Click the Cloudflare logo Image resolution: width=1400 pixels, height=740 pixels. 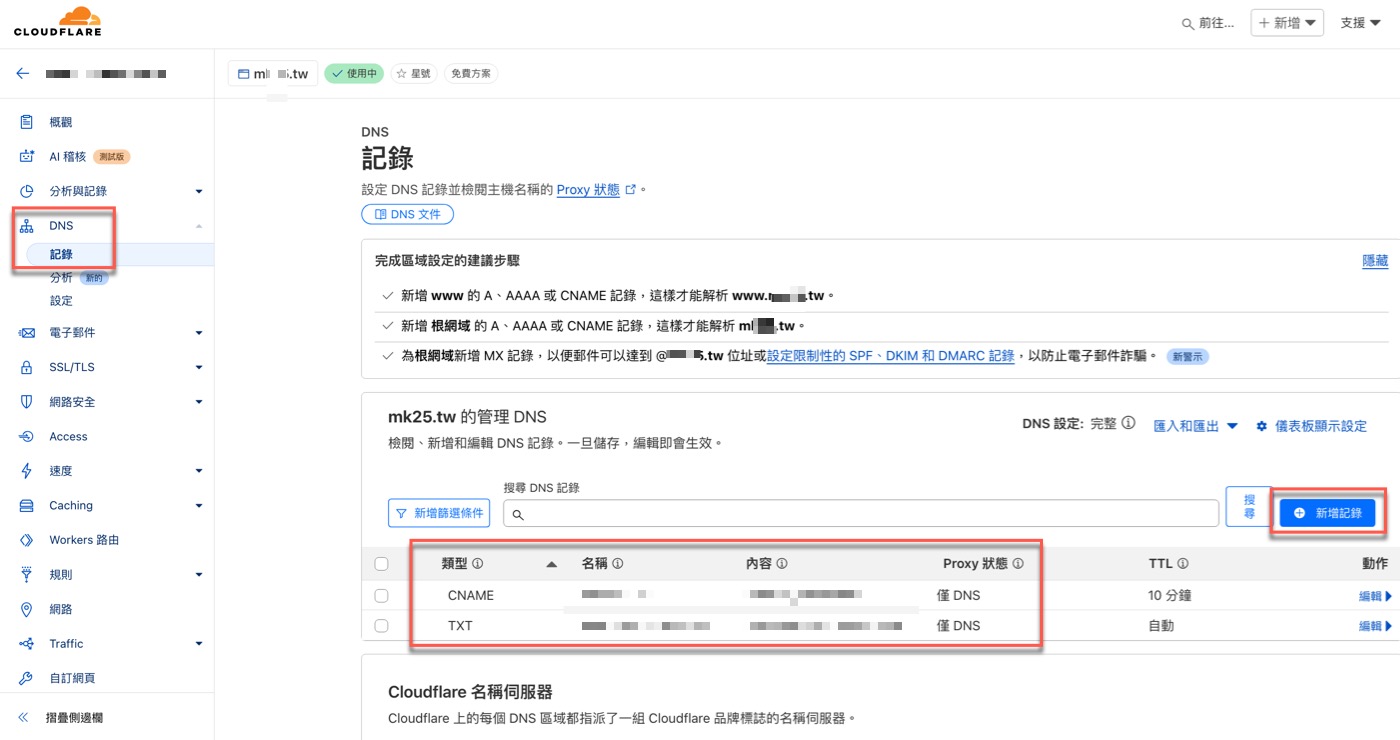(x=57, y=22)
